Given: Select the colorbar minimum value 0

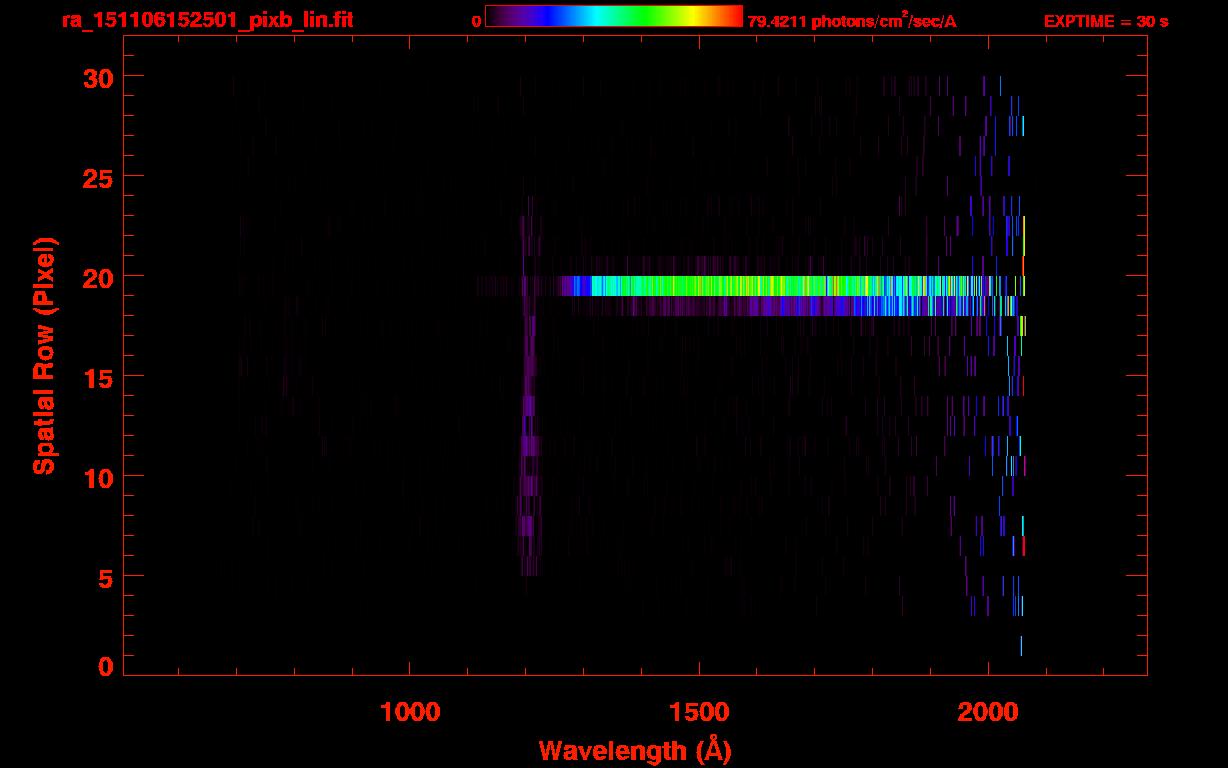Looking at the screenshot, I should pos(477,21).
